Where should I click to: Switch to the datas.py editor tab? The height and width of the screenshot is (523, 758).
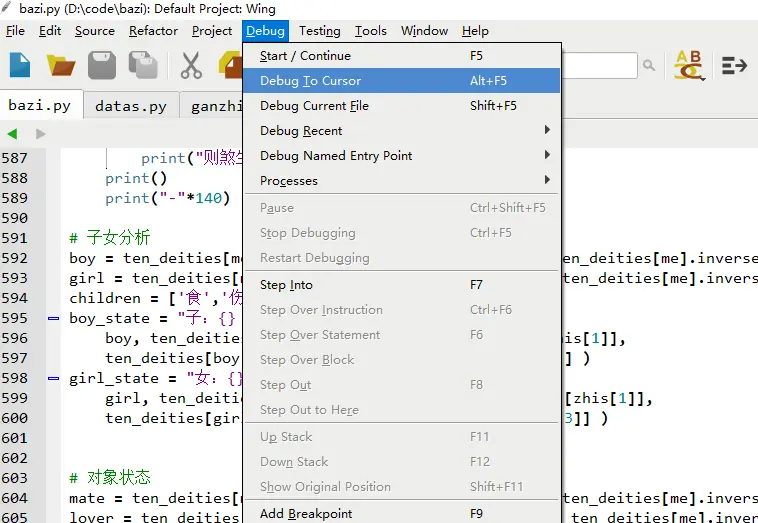[x=131, y=106]
